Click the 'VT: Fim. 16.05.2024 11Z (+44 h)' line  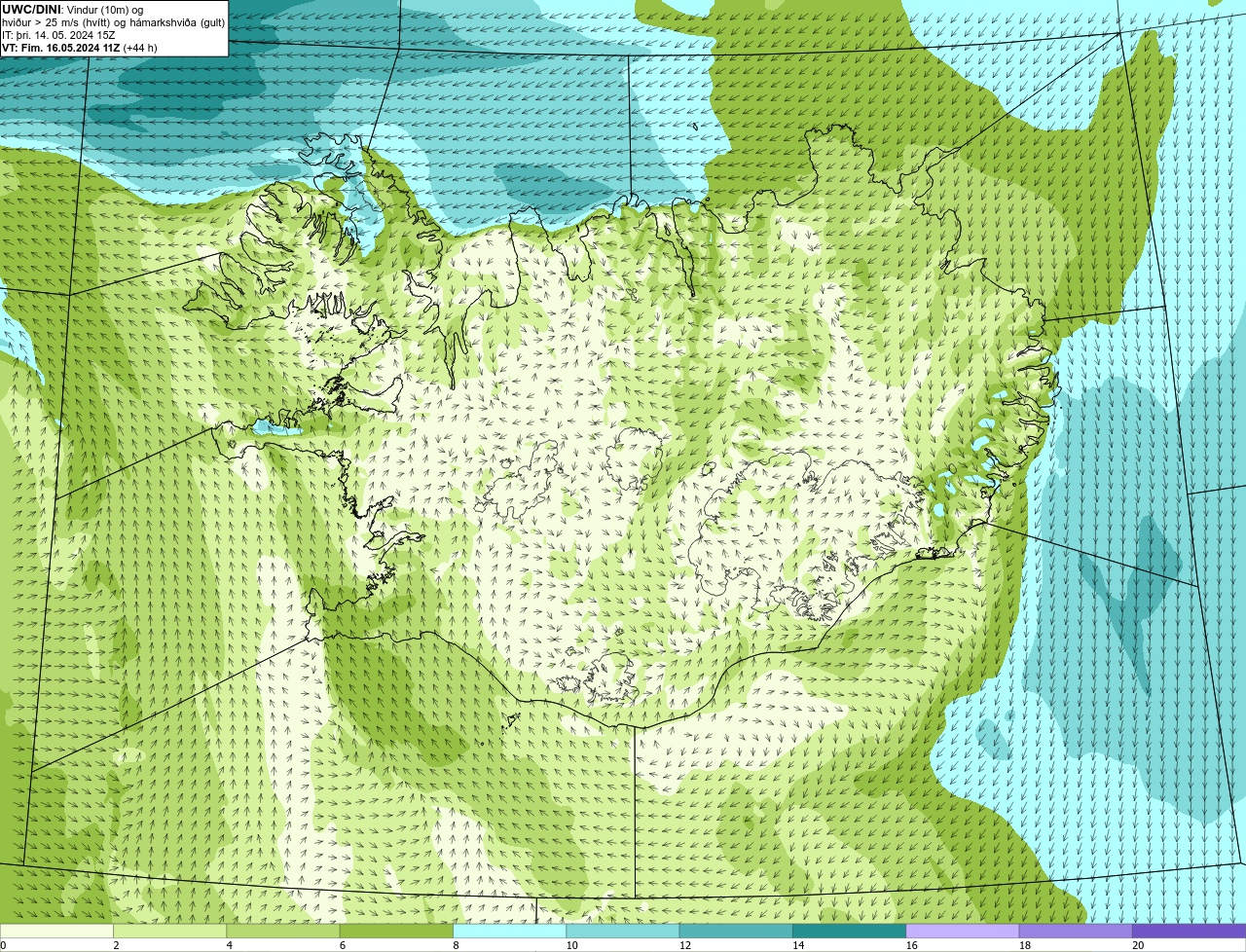[80, 48]
